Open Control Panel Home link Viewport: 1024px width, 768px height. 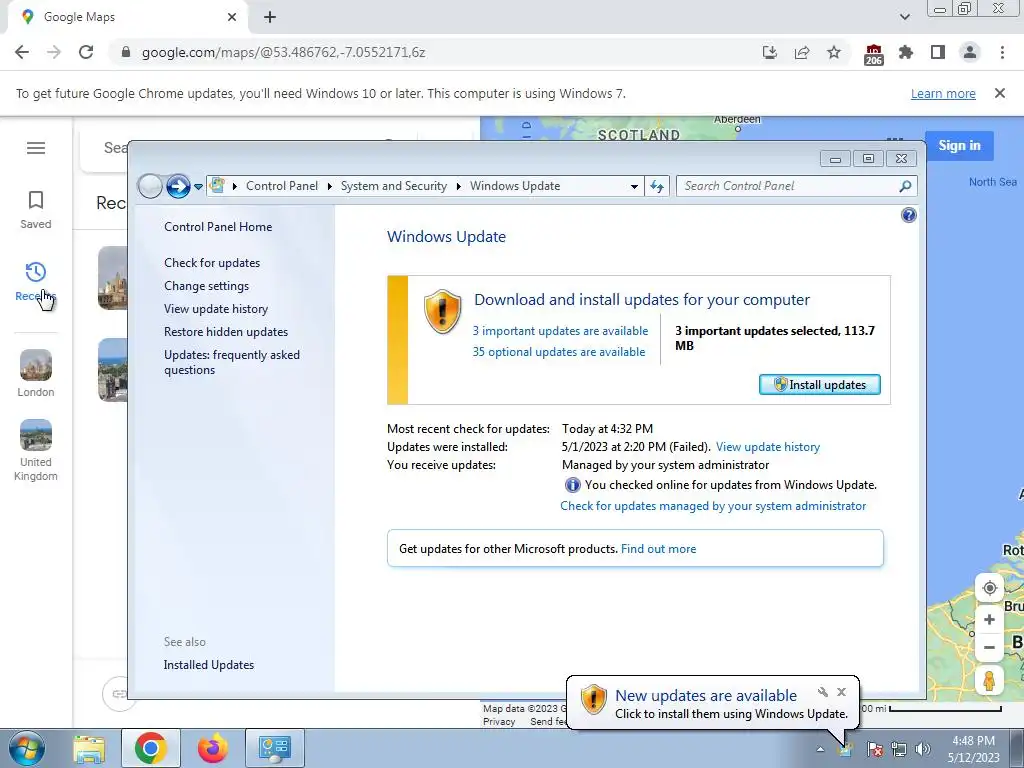(x=218, y=227)
